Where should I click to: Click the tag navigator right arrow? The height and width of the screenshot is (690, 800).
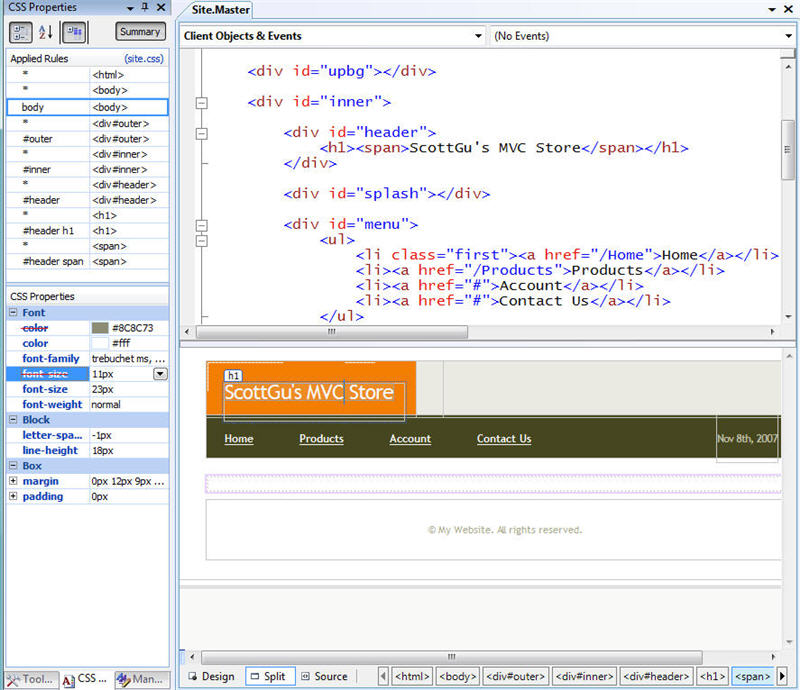pos(782,677)
